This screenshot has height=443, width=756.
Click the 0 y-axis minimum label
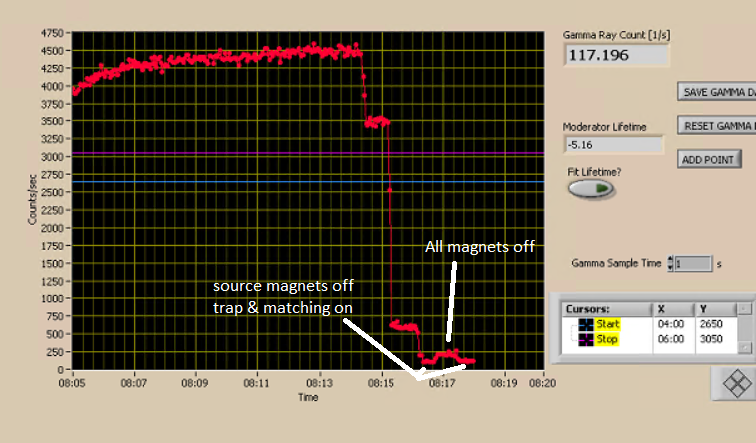click(x=60, y=370)
